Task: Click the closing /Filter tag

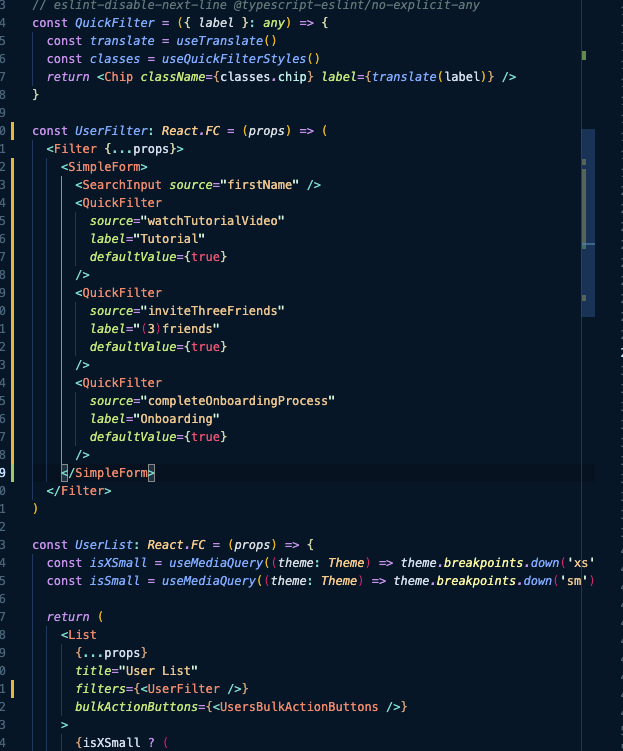Action: click(x=79, y=491)
